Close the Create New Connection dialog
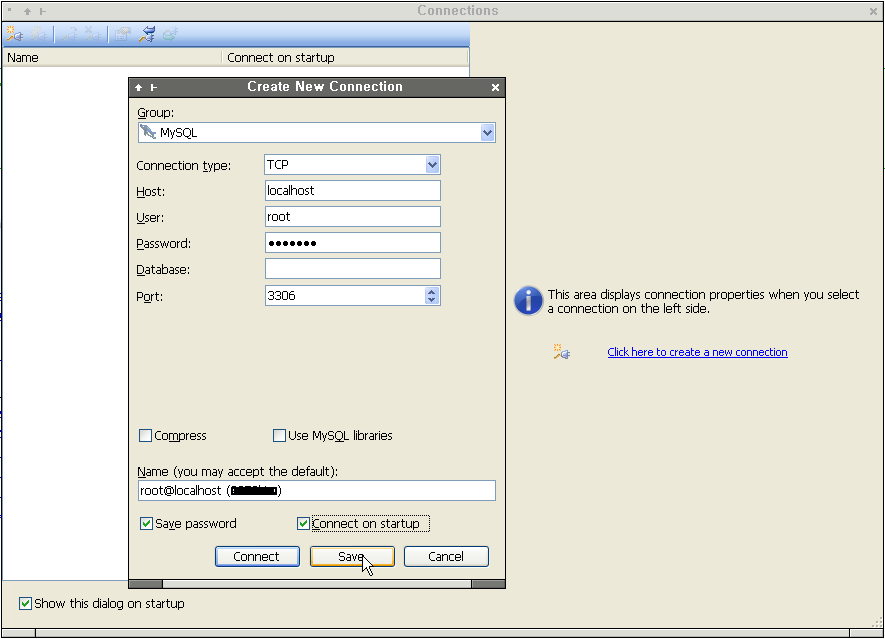The image size is (885, 639). pos(495,87)
